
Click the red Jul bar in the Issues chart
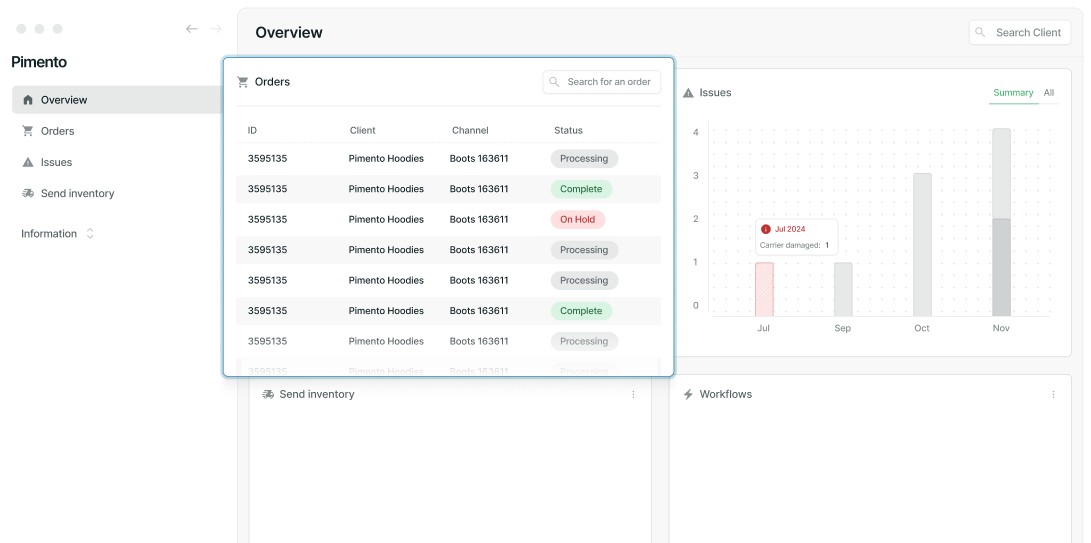tap(764, 290)
